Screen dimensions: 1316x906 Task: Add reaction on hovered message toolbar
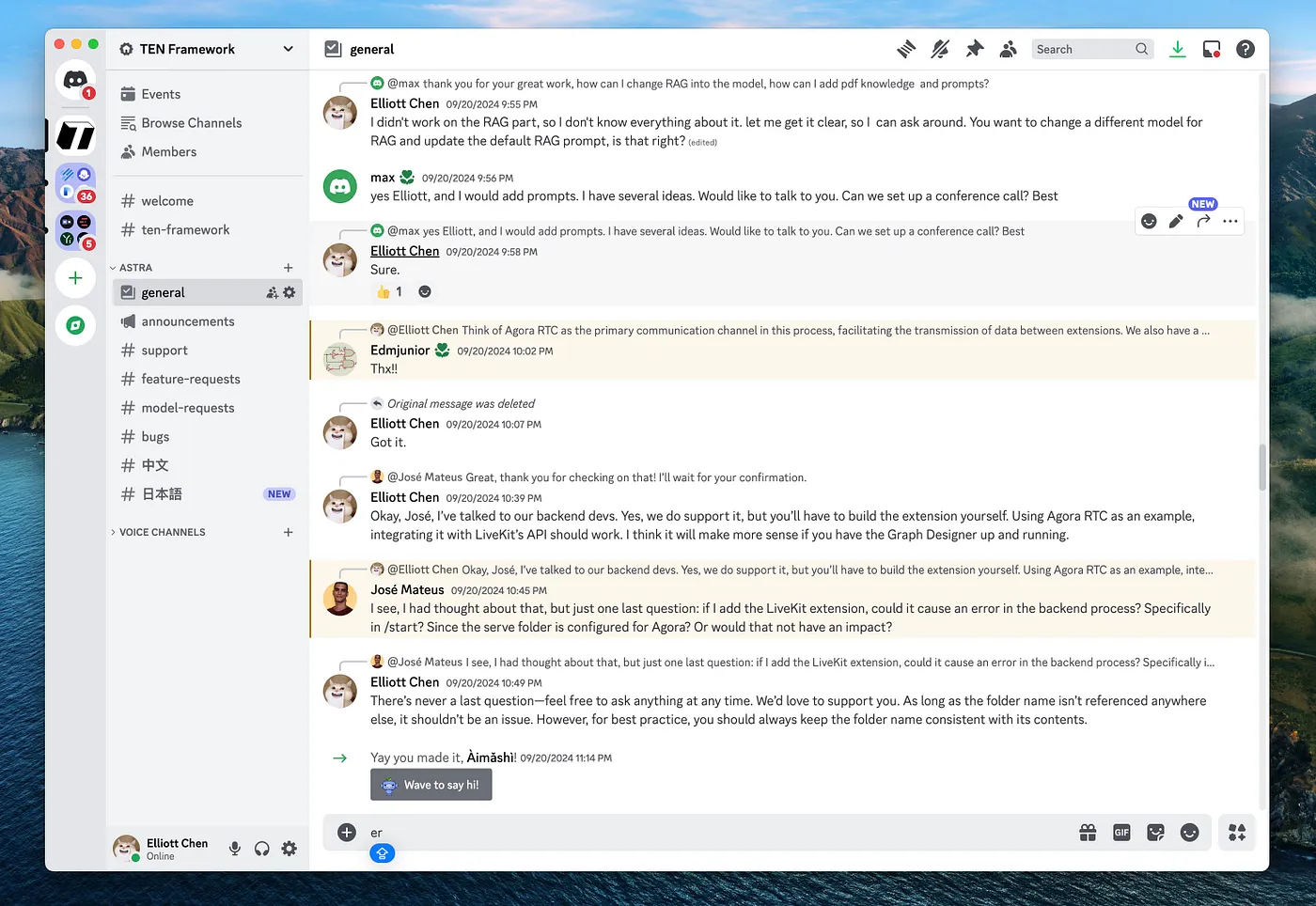1149,221
